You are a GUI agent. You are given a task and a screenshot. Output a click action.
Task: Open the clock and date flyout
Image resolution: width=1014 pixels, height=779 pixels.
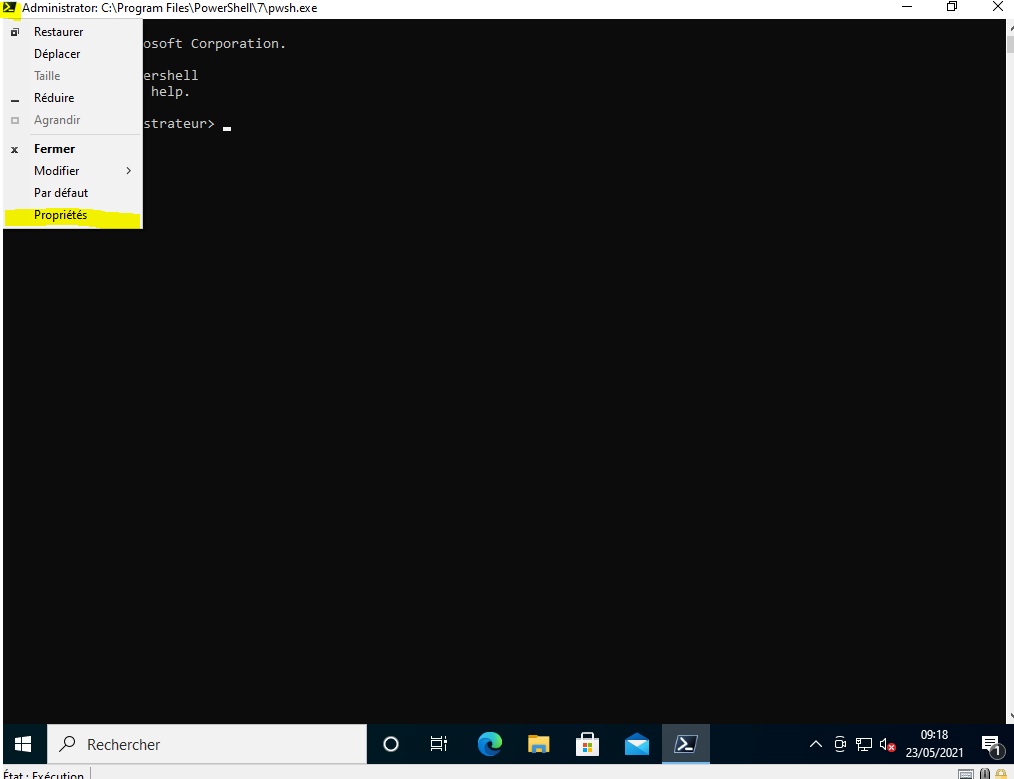pyautogui.click(x=934, y=744)
